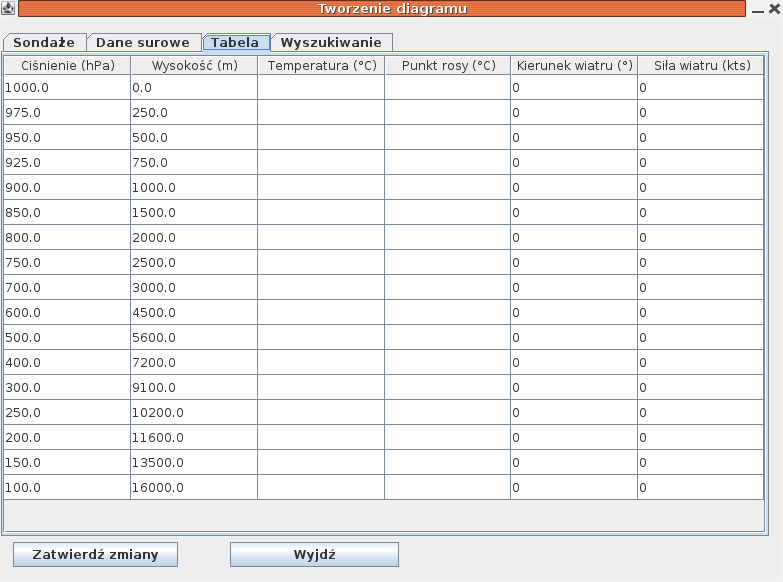Image resolution: width=783 pixels, height=582 pixels.
Task: Select the pressure cell 700.0
Action: click(67, 287)
